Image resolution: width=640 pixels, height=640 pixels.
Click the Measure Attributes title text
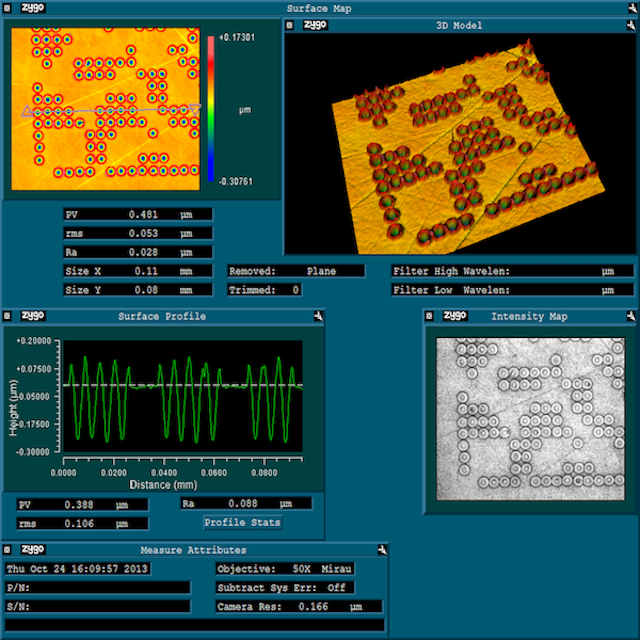click(193, 550)
